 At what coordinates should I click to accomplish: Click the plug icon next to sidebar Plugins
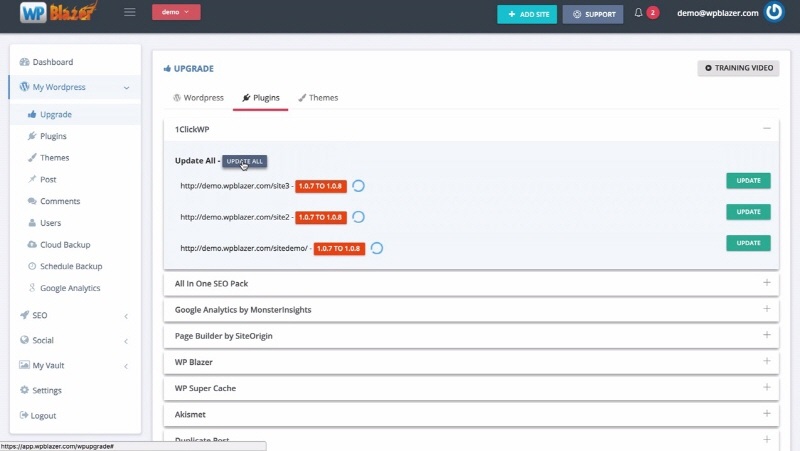click(x=32, y=136)
